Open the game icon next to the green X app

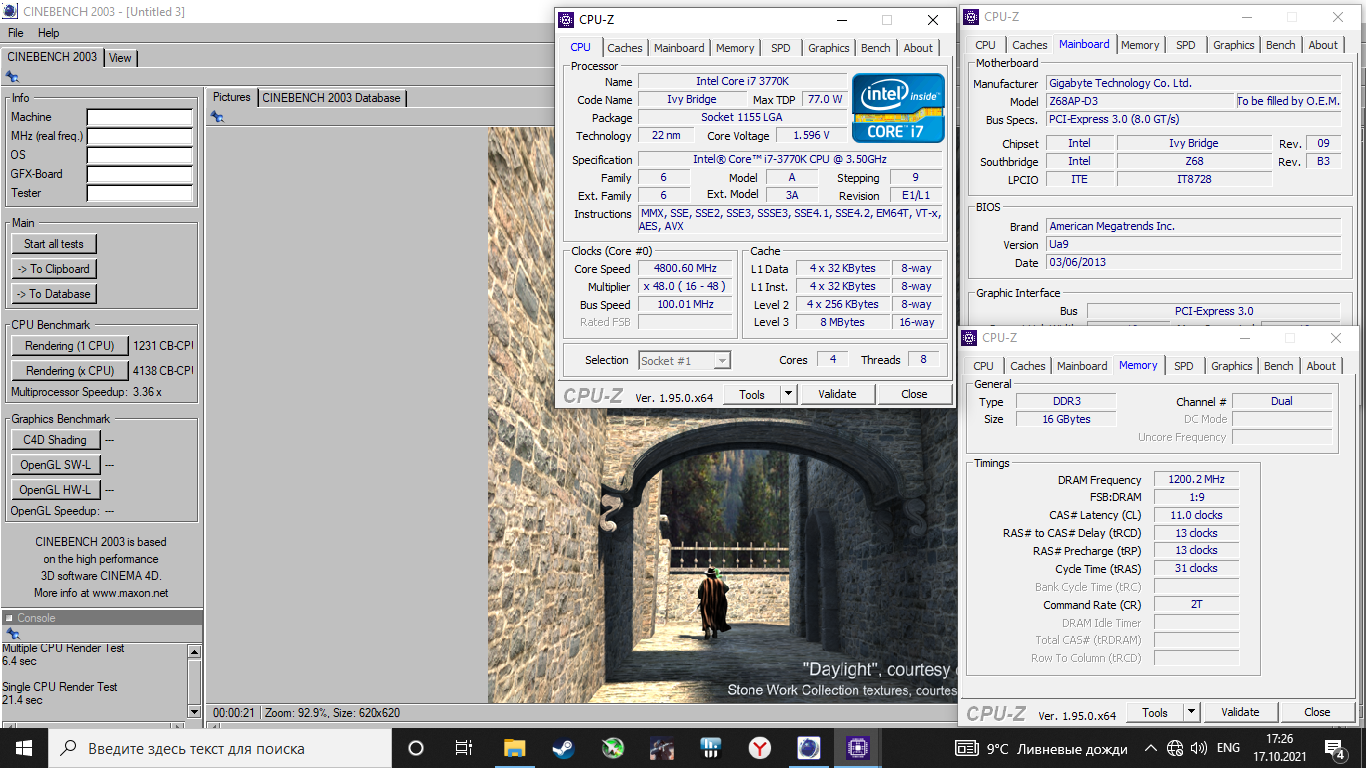coord(661,748)
